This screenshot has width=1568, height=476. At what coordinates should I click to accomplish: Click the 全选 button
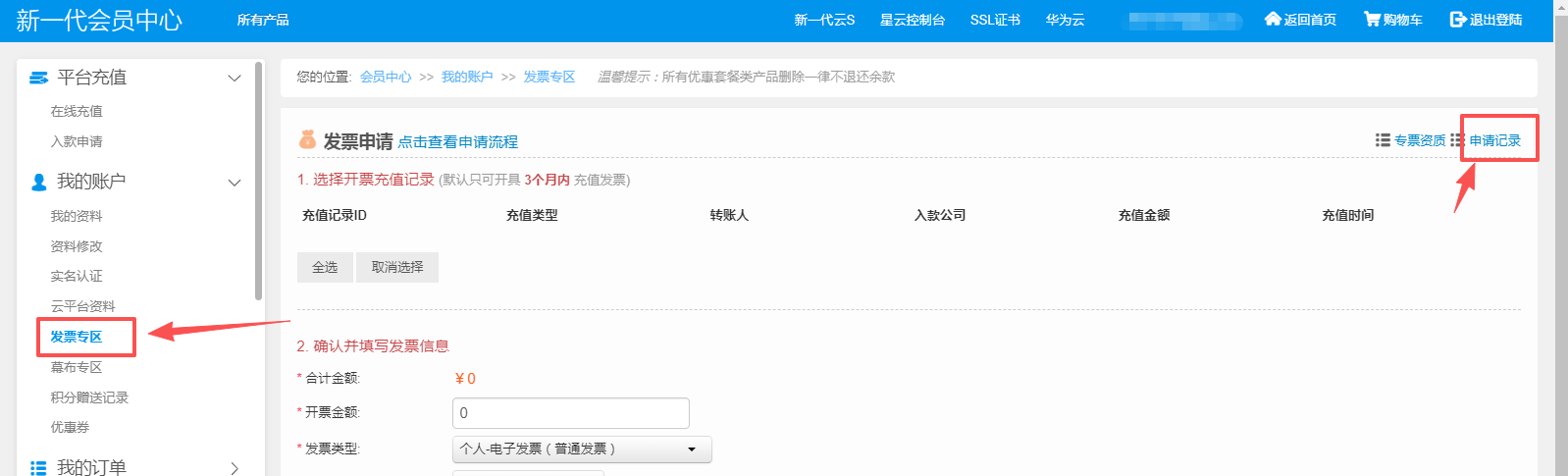pos(325,267)
